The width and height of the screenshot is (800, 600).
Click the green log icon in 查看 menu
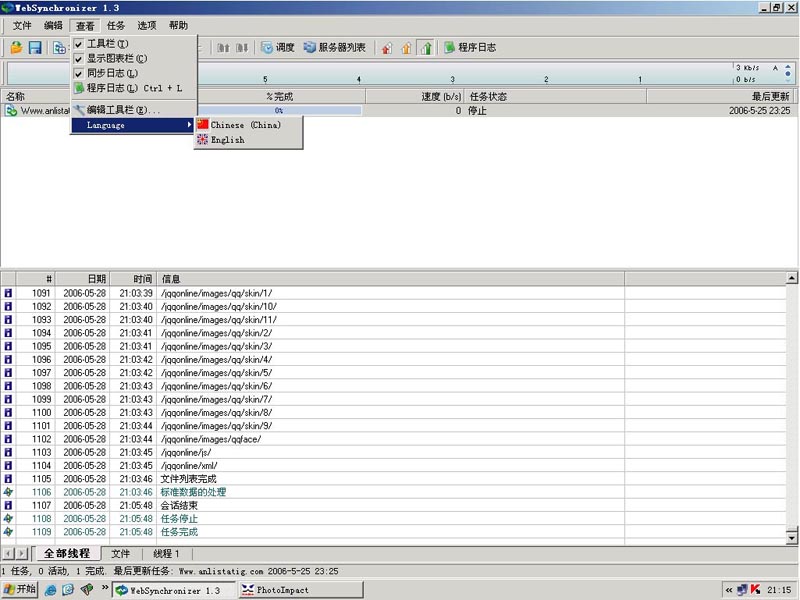[x=79, y=88]
